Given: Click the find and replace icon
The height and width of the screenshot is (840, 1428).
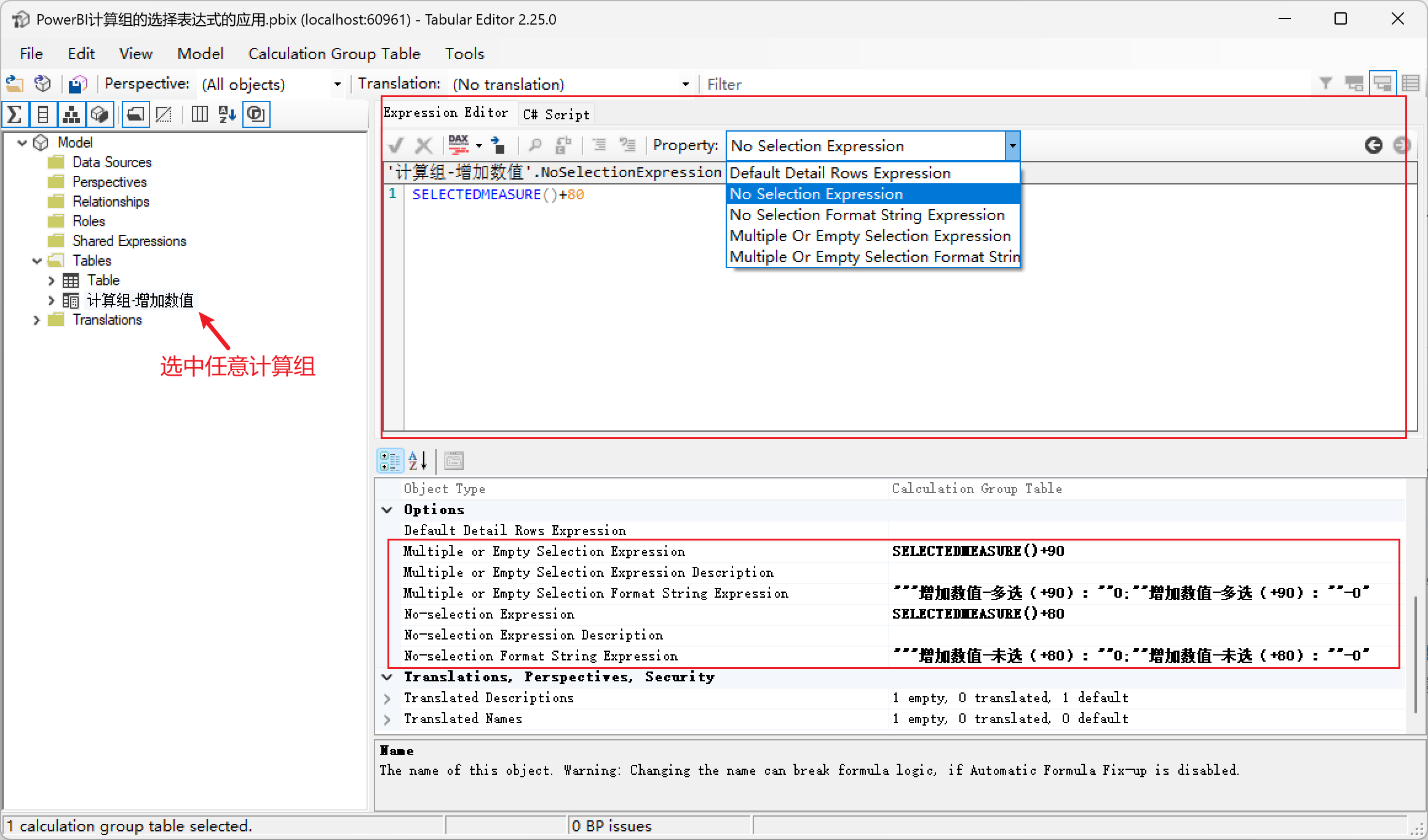Looking at the screenshot, I should (563, 146).
